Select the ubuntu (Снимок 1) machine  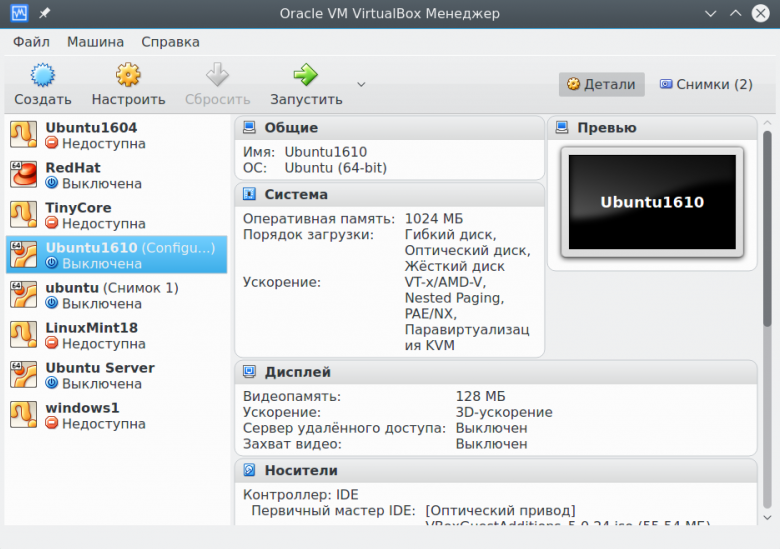click(116, 295)
